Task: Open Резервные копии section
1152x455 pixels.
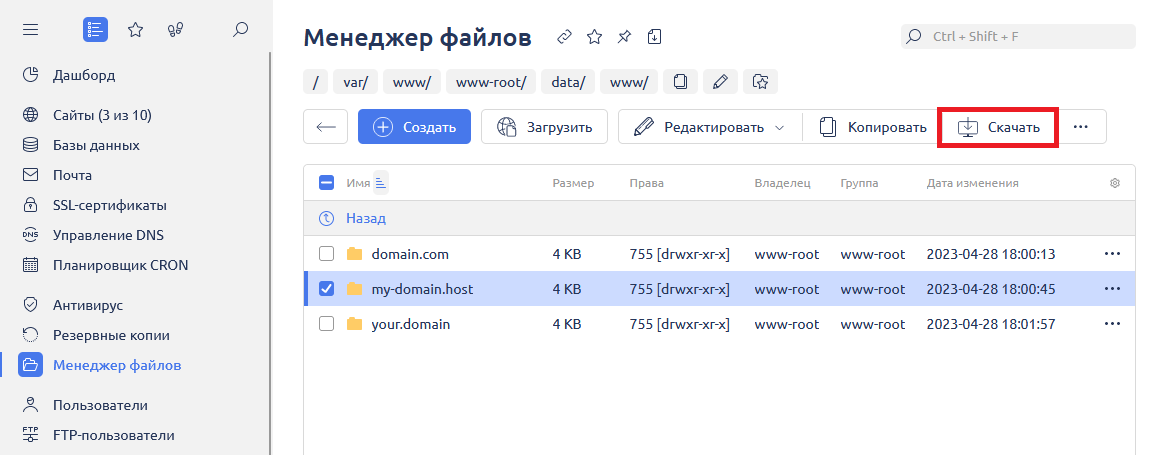Action: tap(111, 335)
